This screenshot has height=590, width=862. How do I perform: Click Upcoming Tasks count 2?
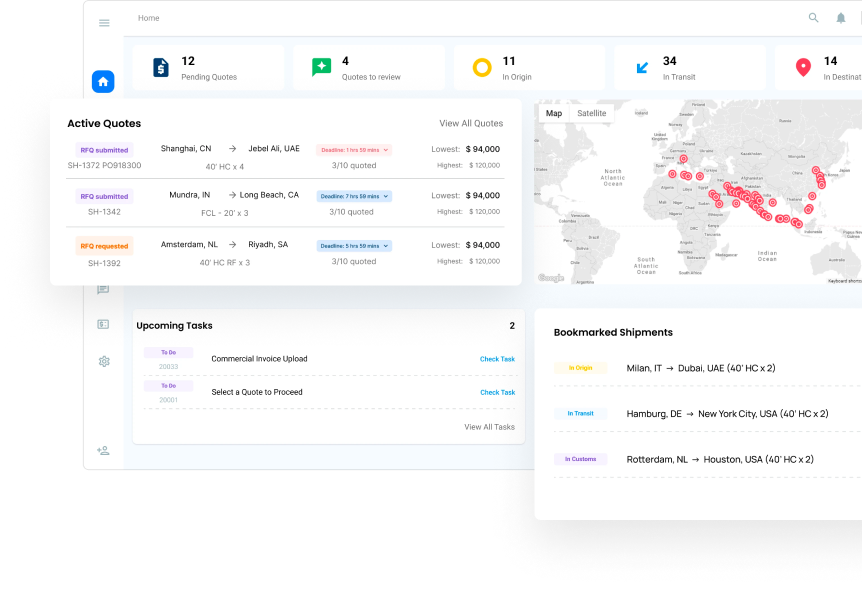[512, 326]
